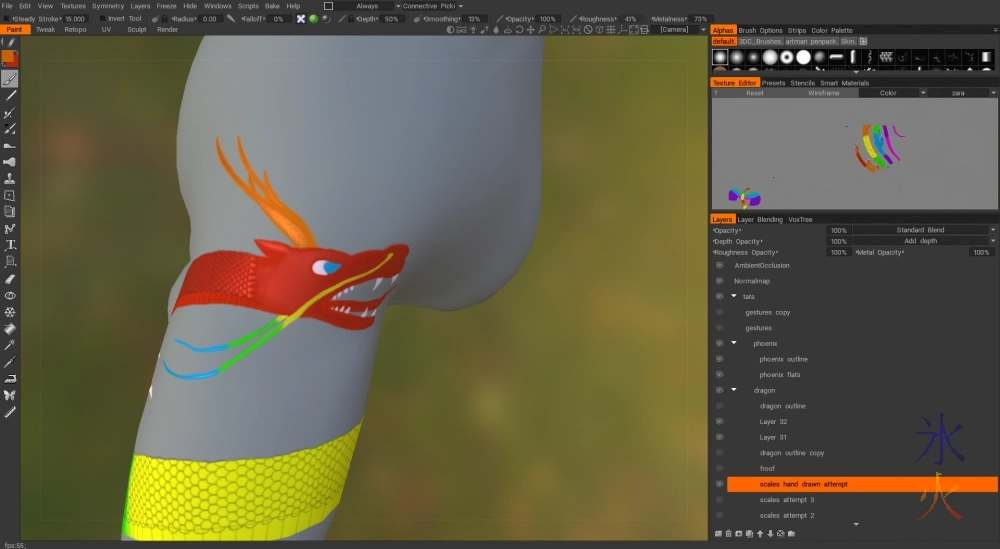Open the Textures menu
This screenshot has height=549, width=1000.
point(73,6)
